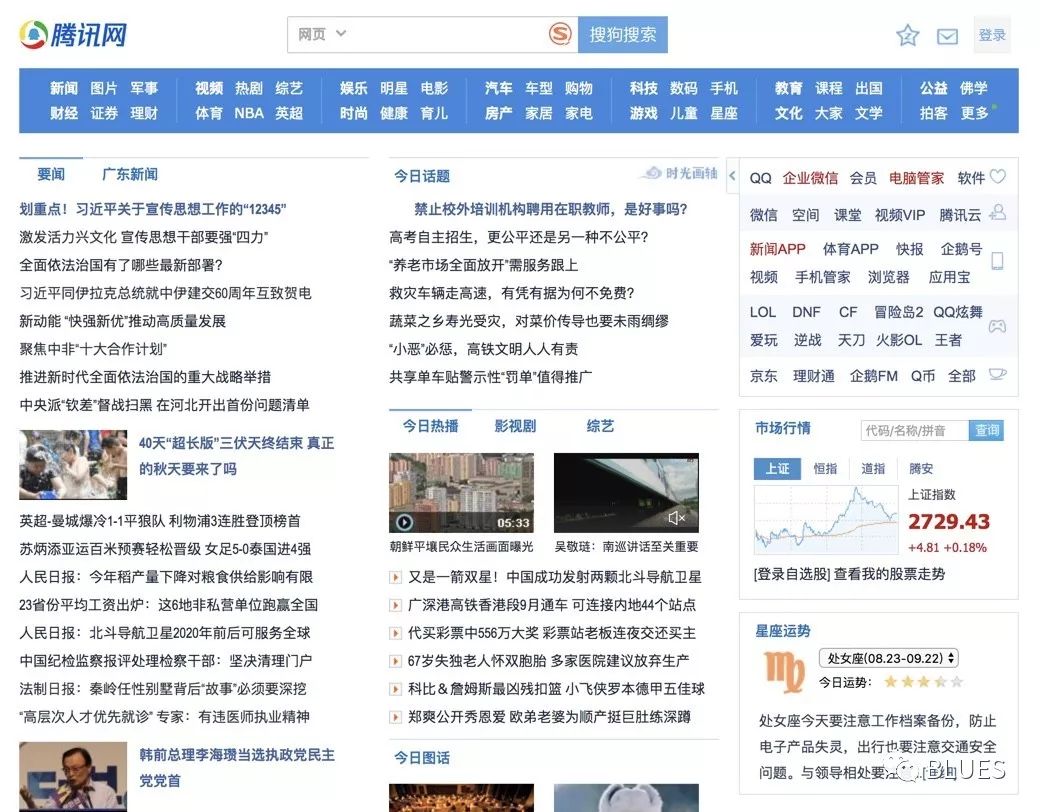Open 游戏 in the navigation bar
Viewport: 1040px width, 812px height.
click(x=643, y=113)
